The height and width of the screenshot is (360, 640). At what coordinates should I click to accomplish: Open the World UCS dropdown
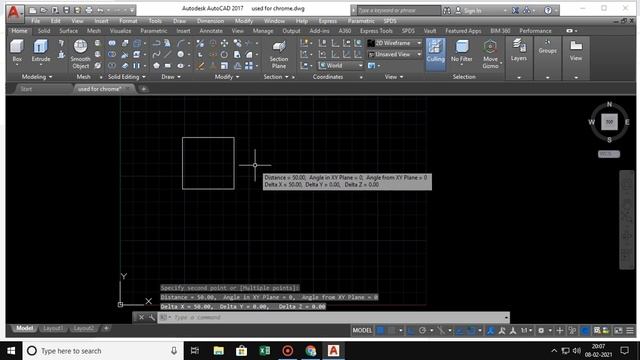[341, 65]
